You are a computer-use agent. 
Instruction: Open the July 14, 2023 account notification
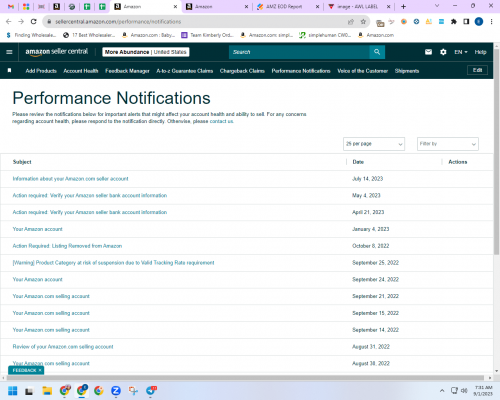(x=70, y=179)
